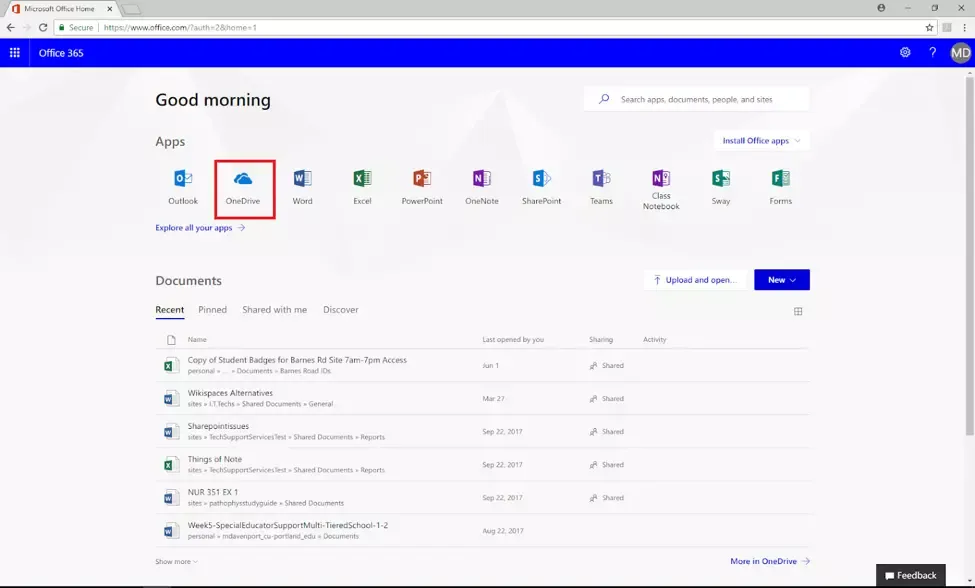The width and height of the screenshot is (975, 588).
Task: Click the Office 365 header title
Action: 61,53
